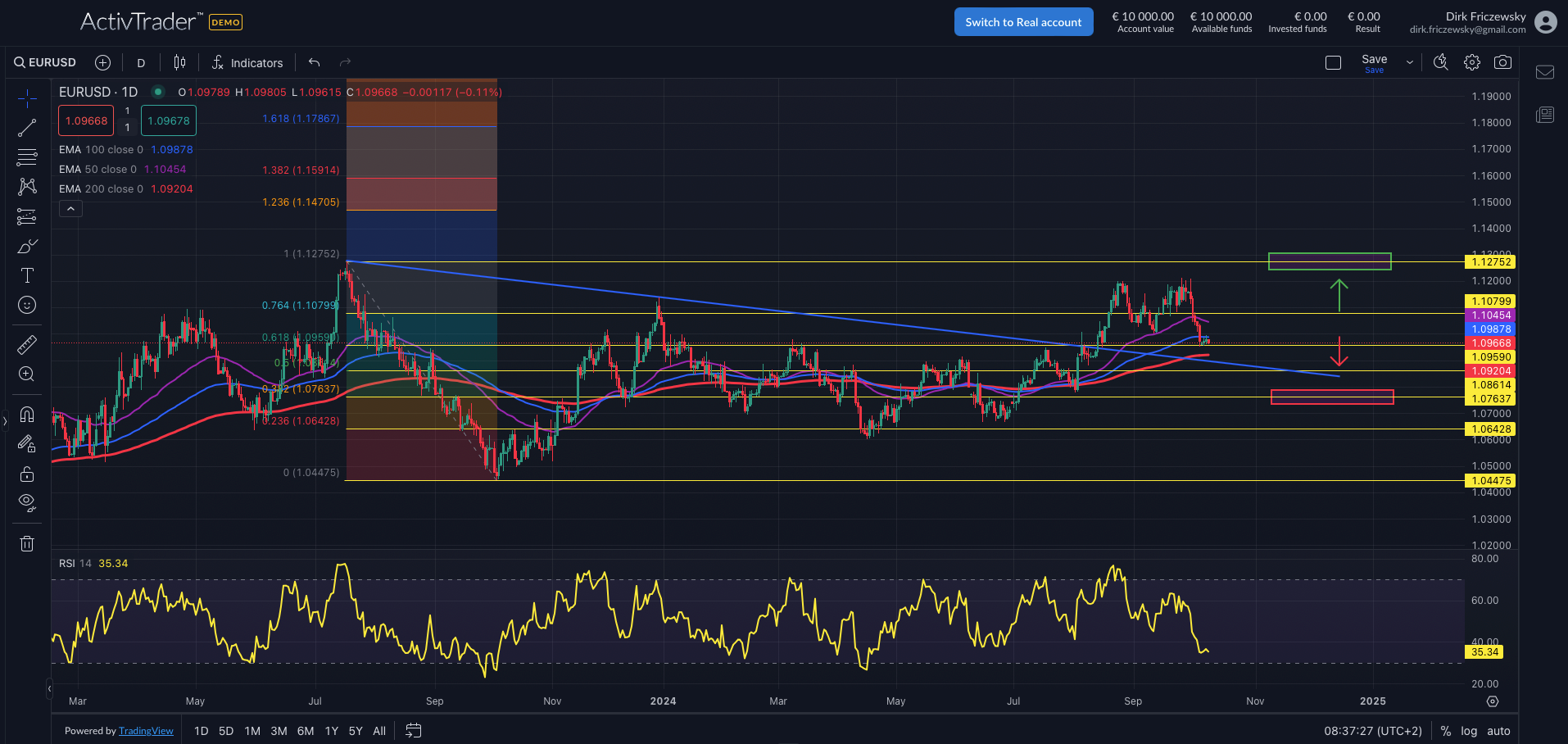This screenshot has height=744, width=1568.
Task: Take a chart snapshot with the camera icon
Action: click(1503, 61)
